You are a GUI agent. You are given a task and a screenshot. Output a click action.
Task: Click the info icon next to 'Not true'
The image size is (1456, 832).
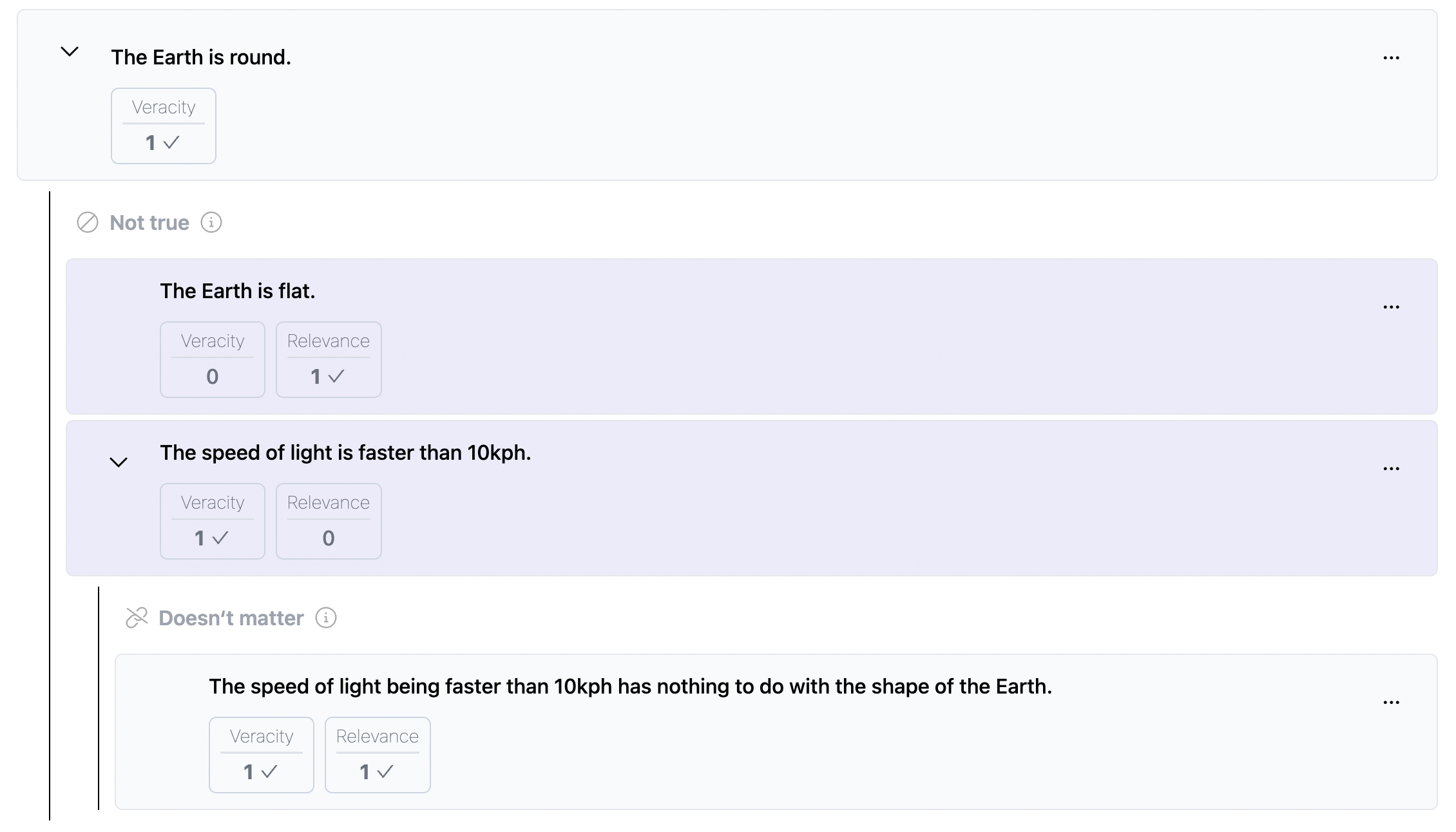coord(211,223)
